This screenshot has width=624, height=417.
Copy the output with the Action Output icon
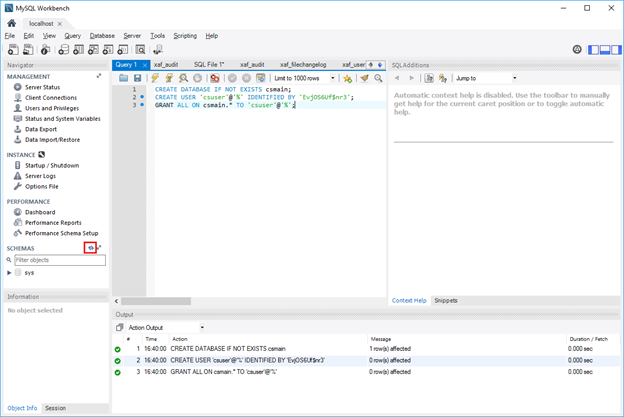[119, 327]
